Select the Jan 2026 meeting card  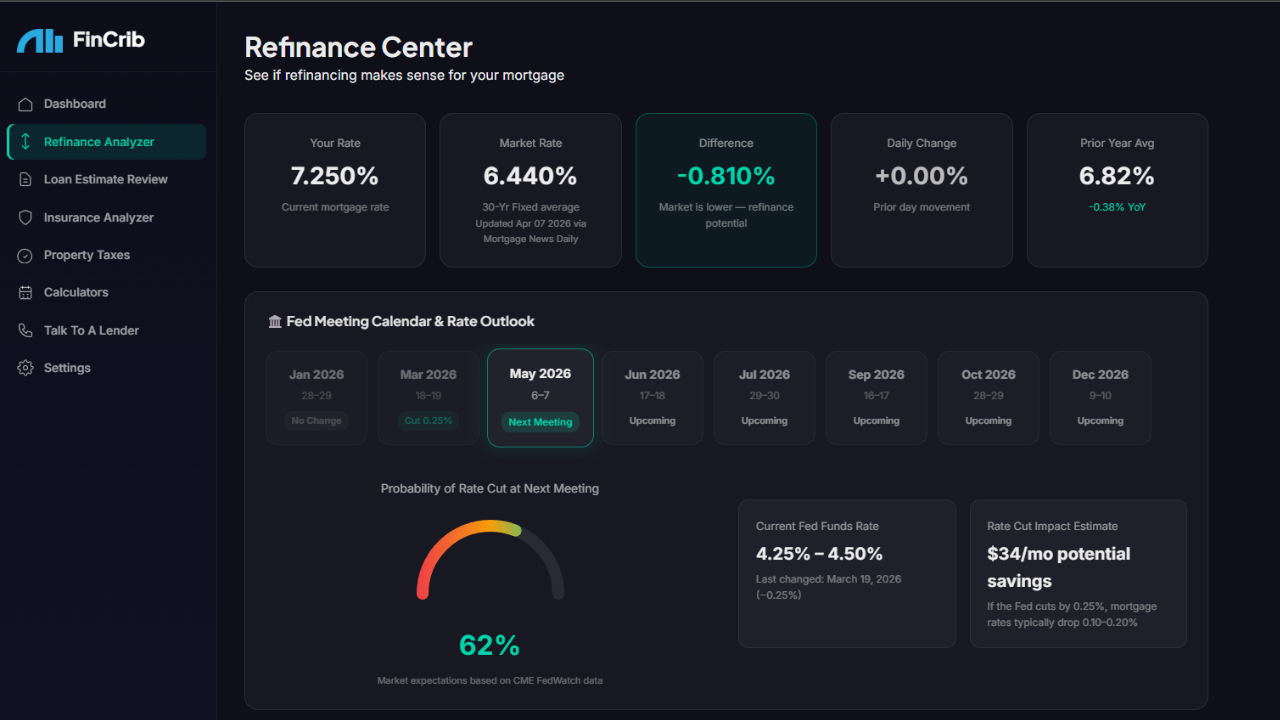(316, 398)
